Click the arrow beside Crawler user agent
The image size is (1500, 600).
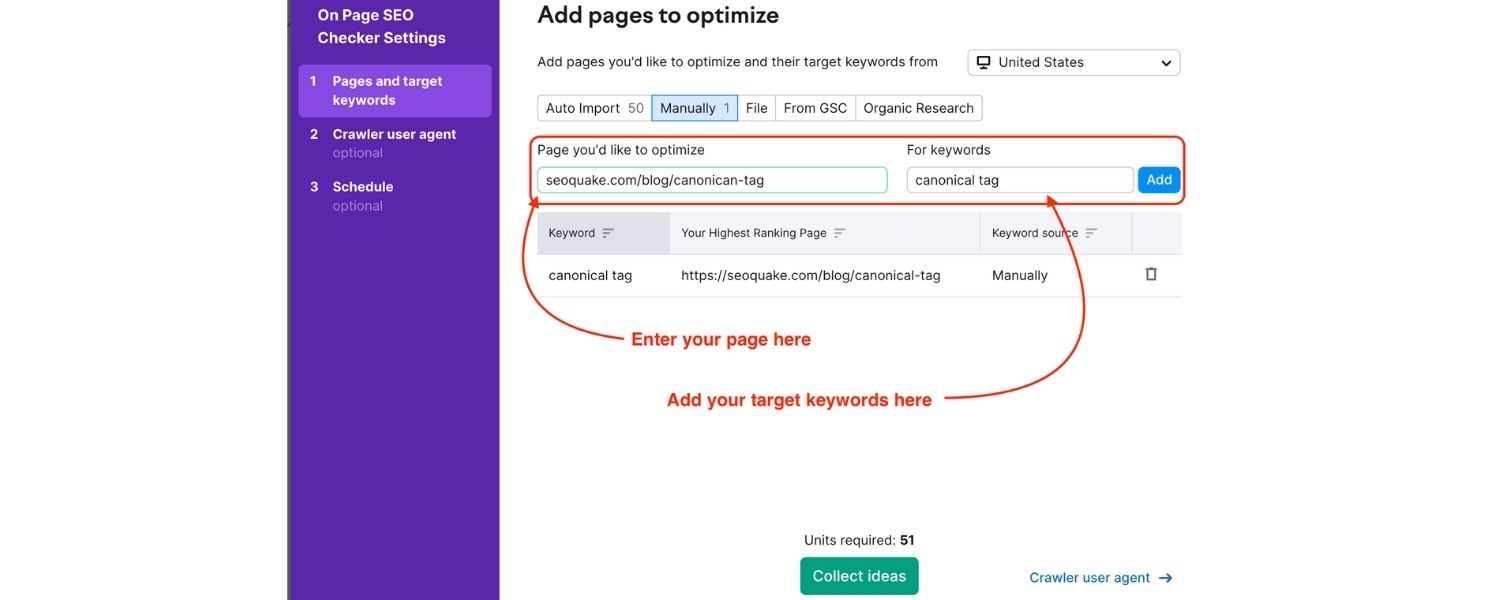click(x=1165, y=577)
